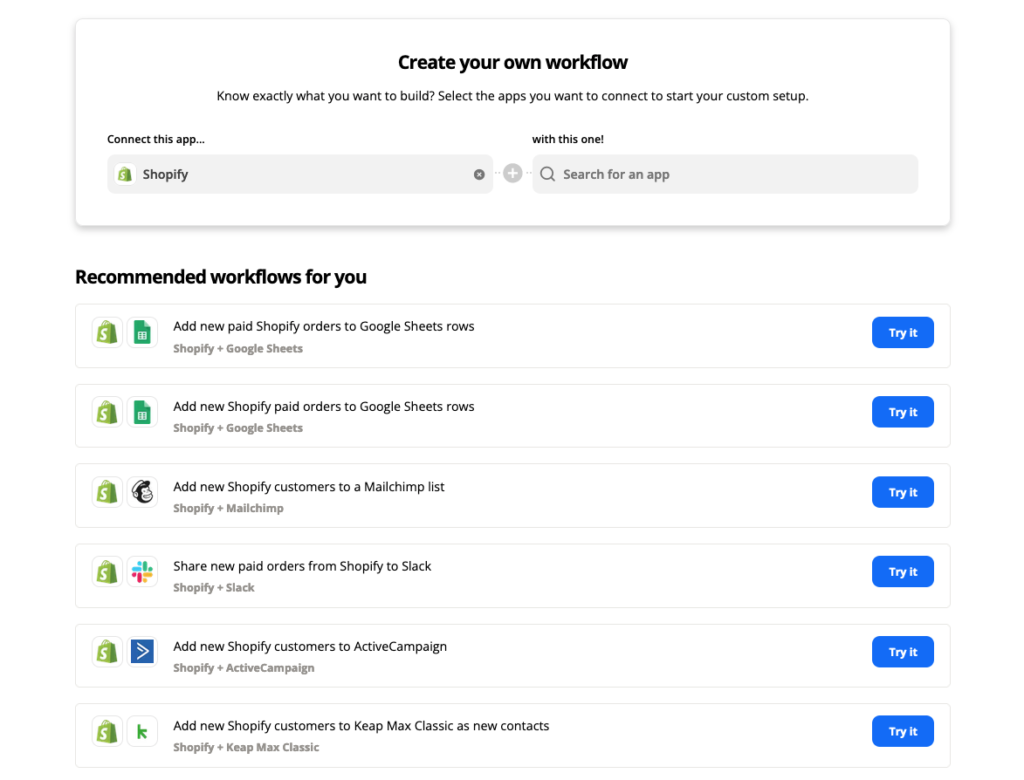Try the Share new paid orders to Slack workflow

coord(903,572)
